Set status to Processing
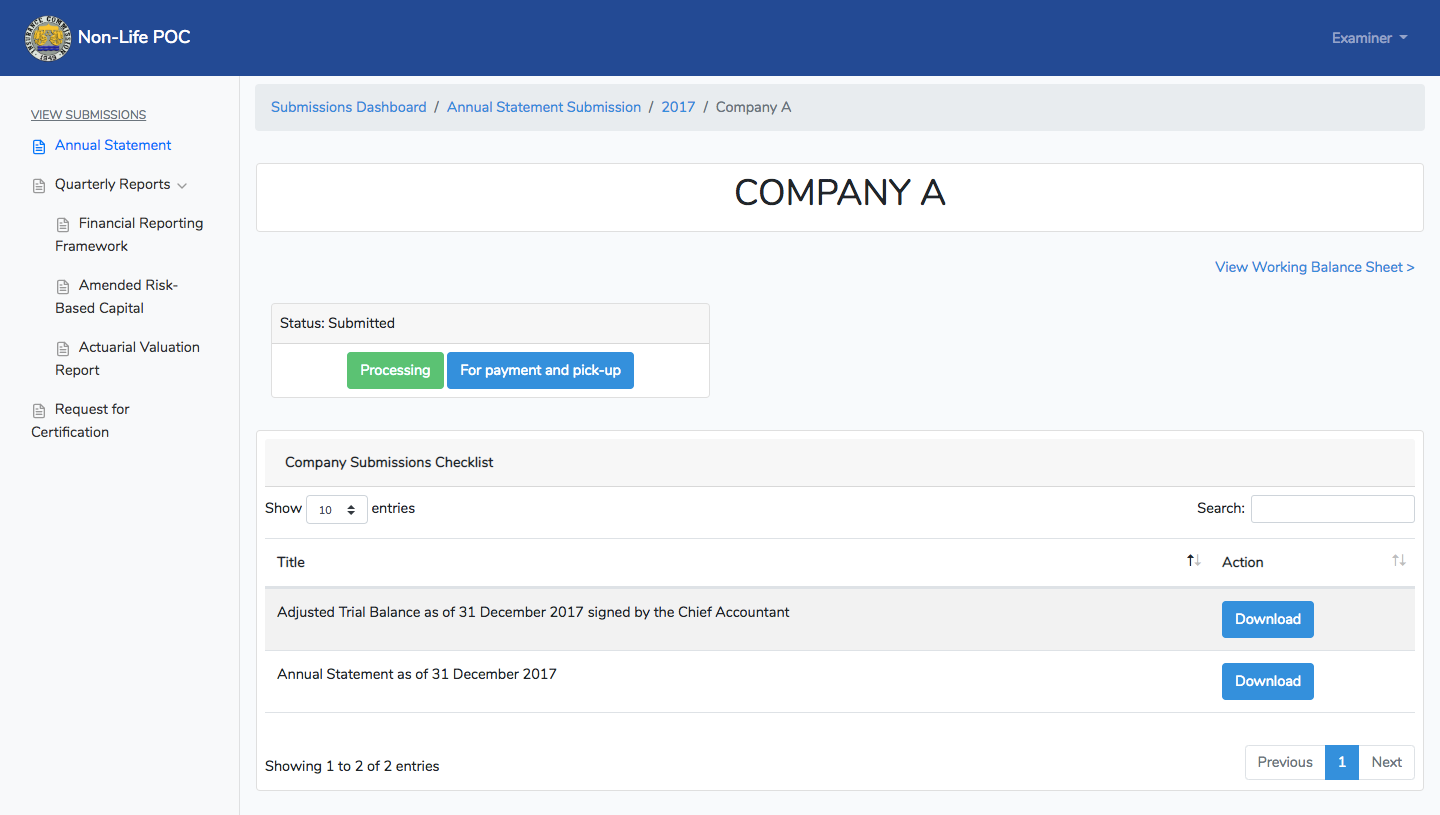 [x=395, y=370]
